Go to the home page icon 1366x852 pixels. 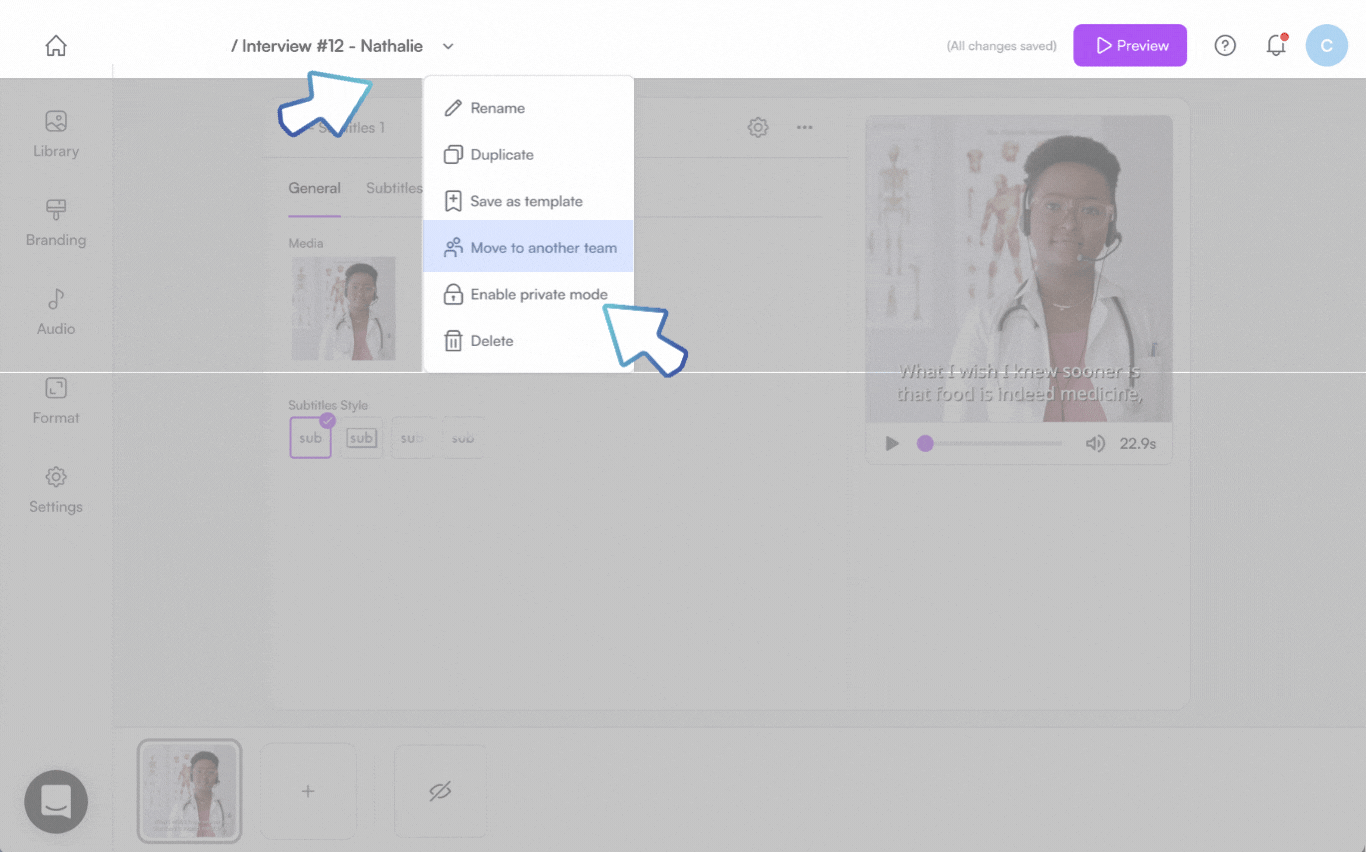[x=56, y=46]
